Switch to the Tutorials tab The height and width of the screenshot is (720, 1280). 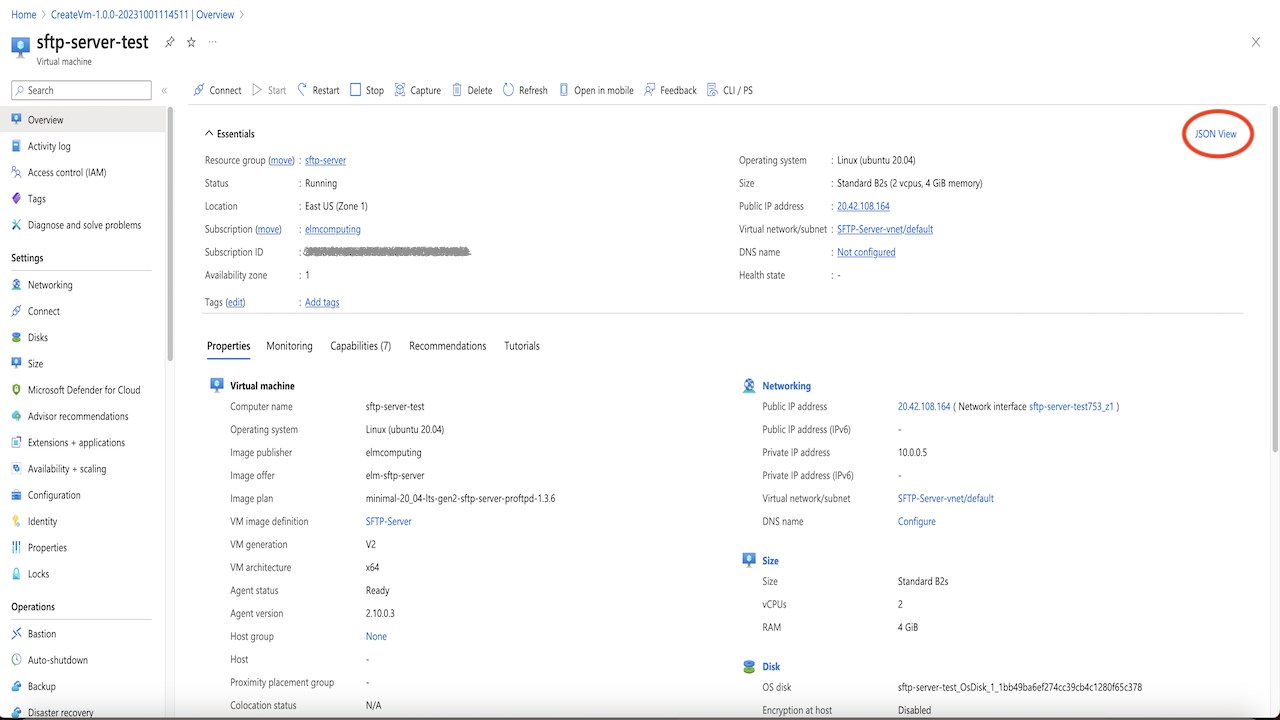522,346
